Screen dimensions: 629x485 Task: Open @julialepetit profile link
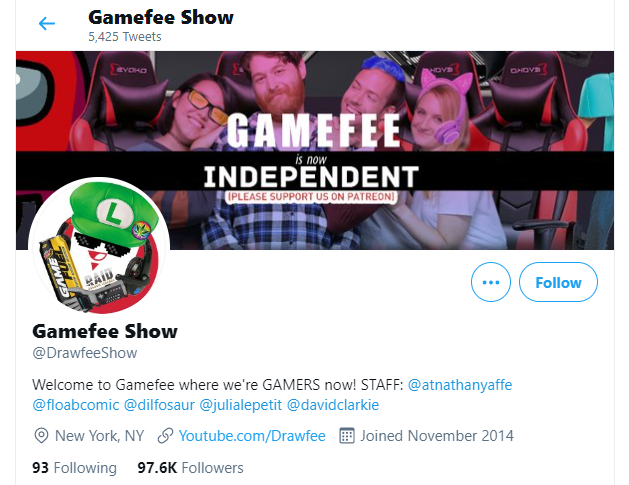[241, 405]
